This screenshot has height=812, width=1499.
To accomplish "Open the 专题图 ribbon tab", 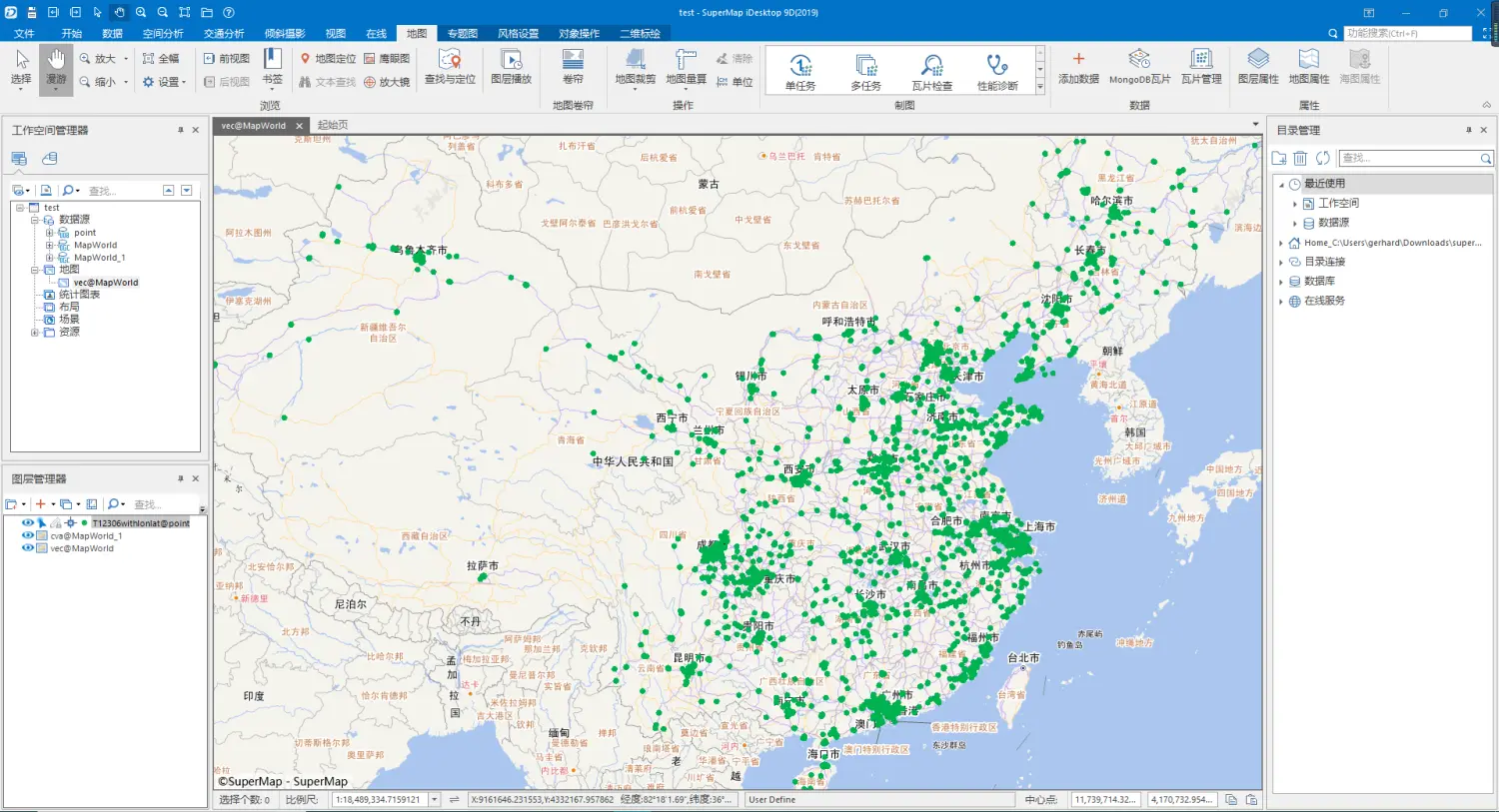I will (462, 33).
